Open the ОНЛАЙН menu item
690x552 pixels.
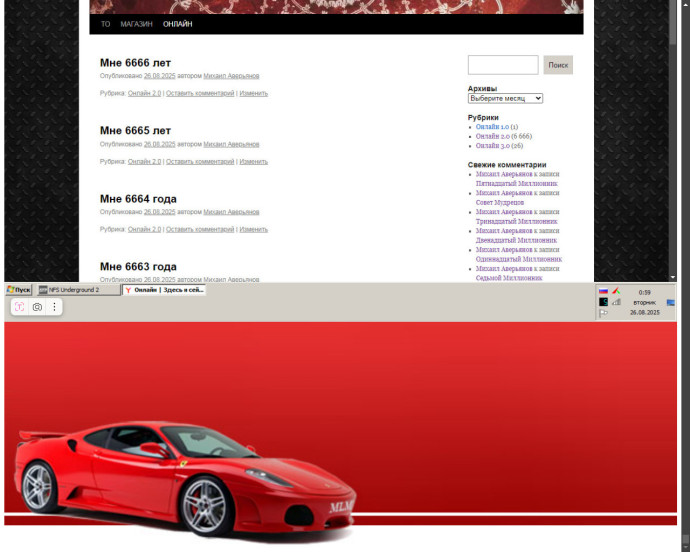[178, 24]
